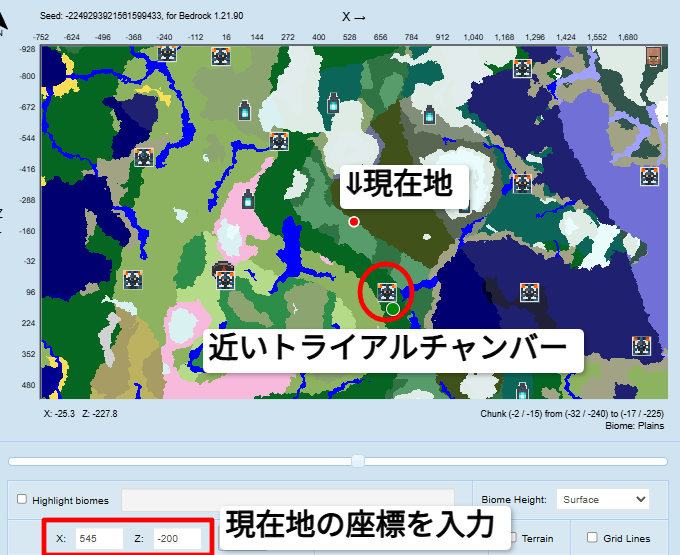This screenshot has height=555, width=680.
Task: Click trial chamber icon at right edge near Z -416
Action: [649, 176]
